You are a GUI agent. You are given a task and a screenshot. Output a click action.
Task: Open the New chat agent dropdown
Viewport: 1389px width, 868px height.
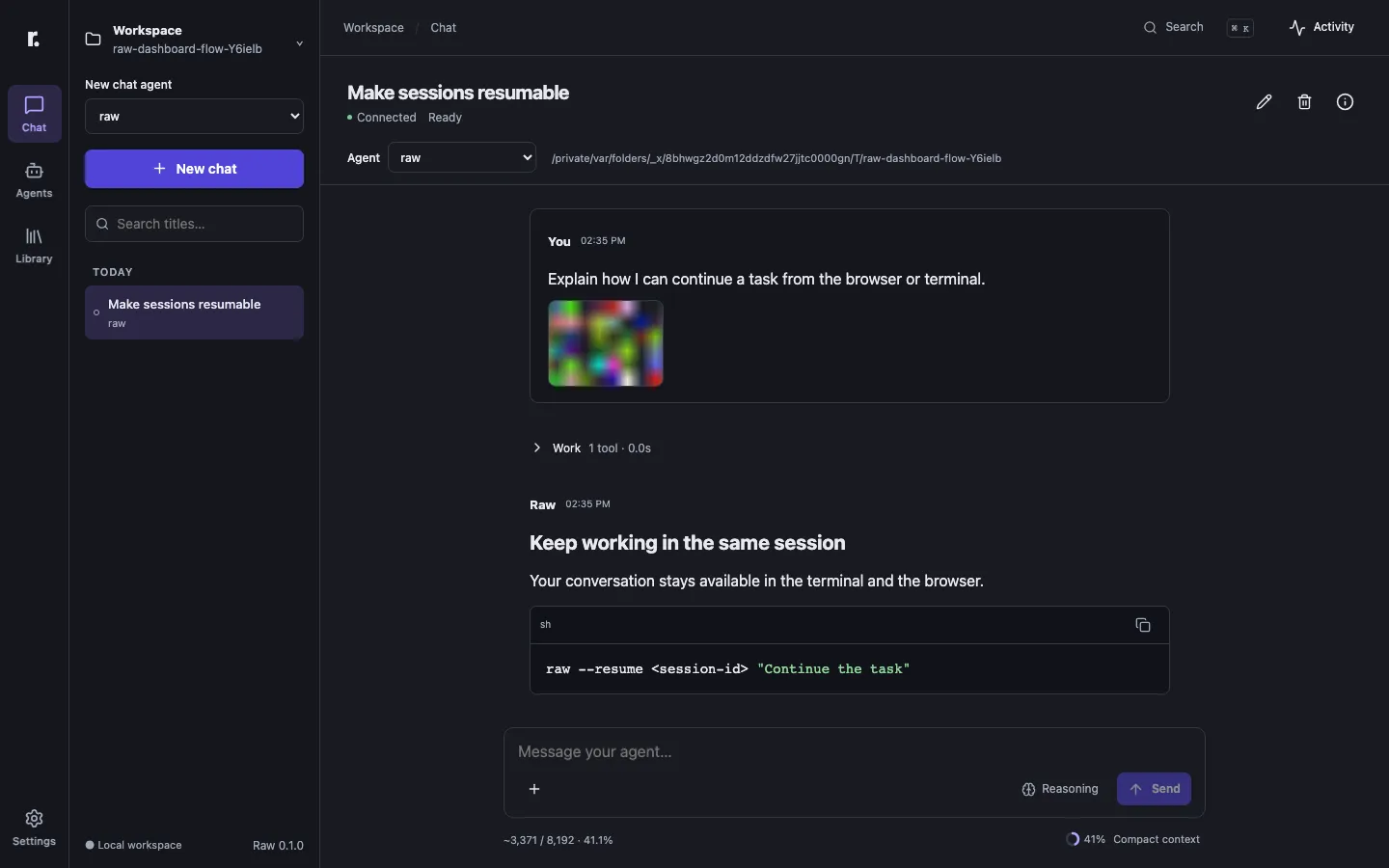(195, 117)
